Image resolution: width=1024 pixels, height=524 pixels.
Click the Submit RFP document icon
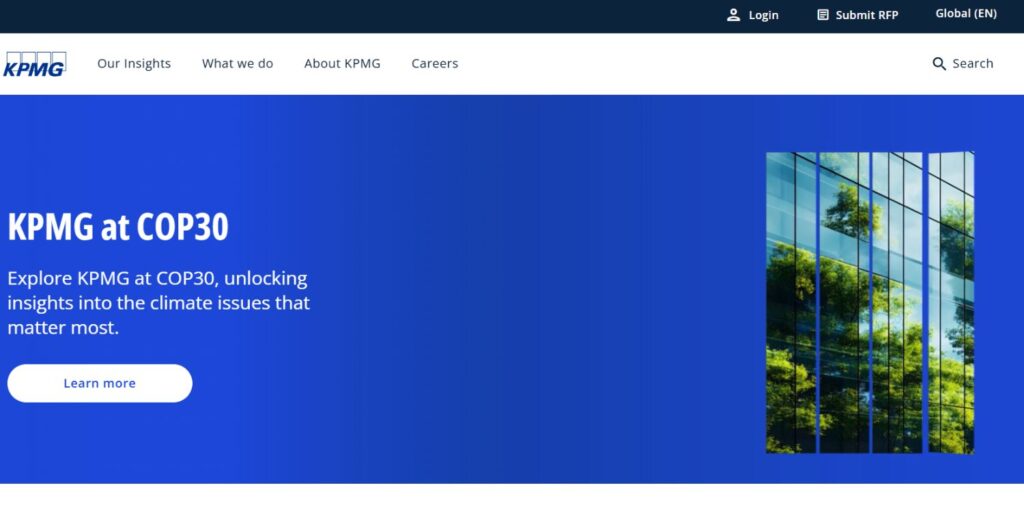point(823,15)
